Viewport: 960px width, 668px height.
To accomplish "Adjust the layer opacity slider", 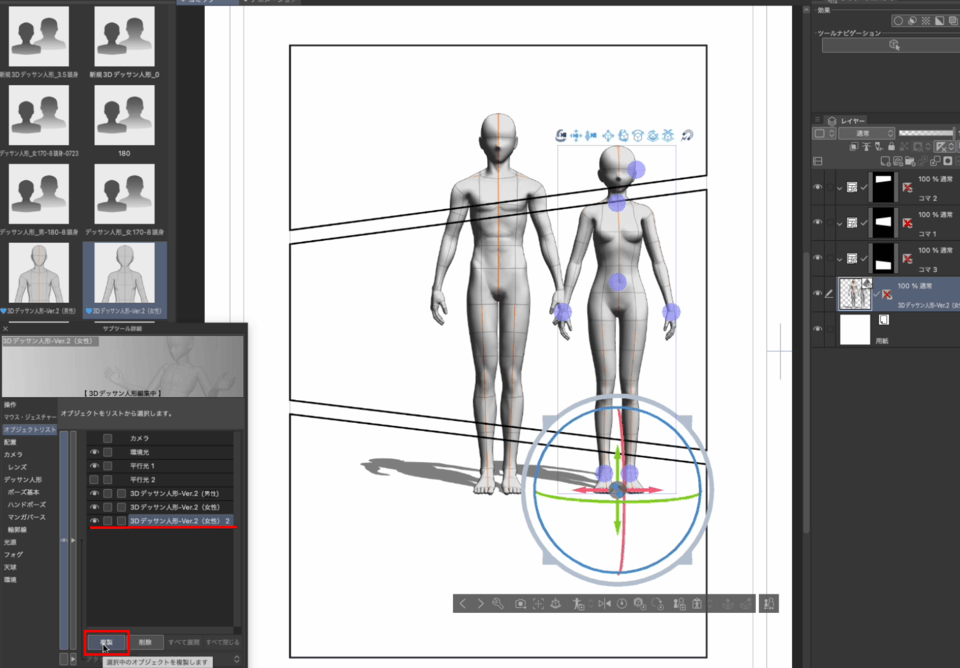I will (926, 133).
